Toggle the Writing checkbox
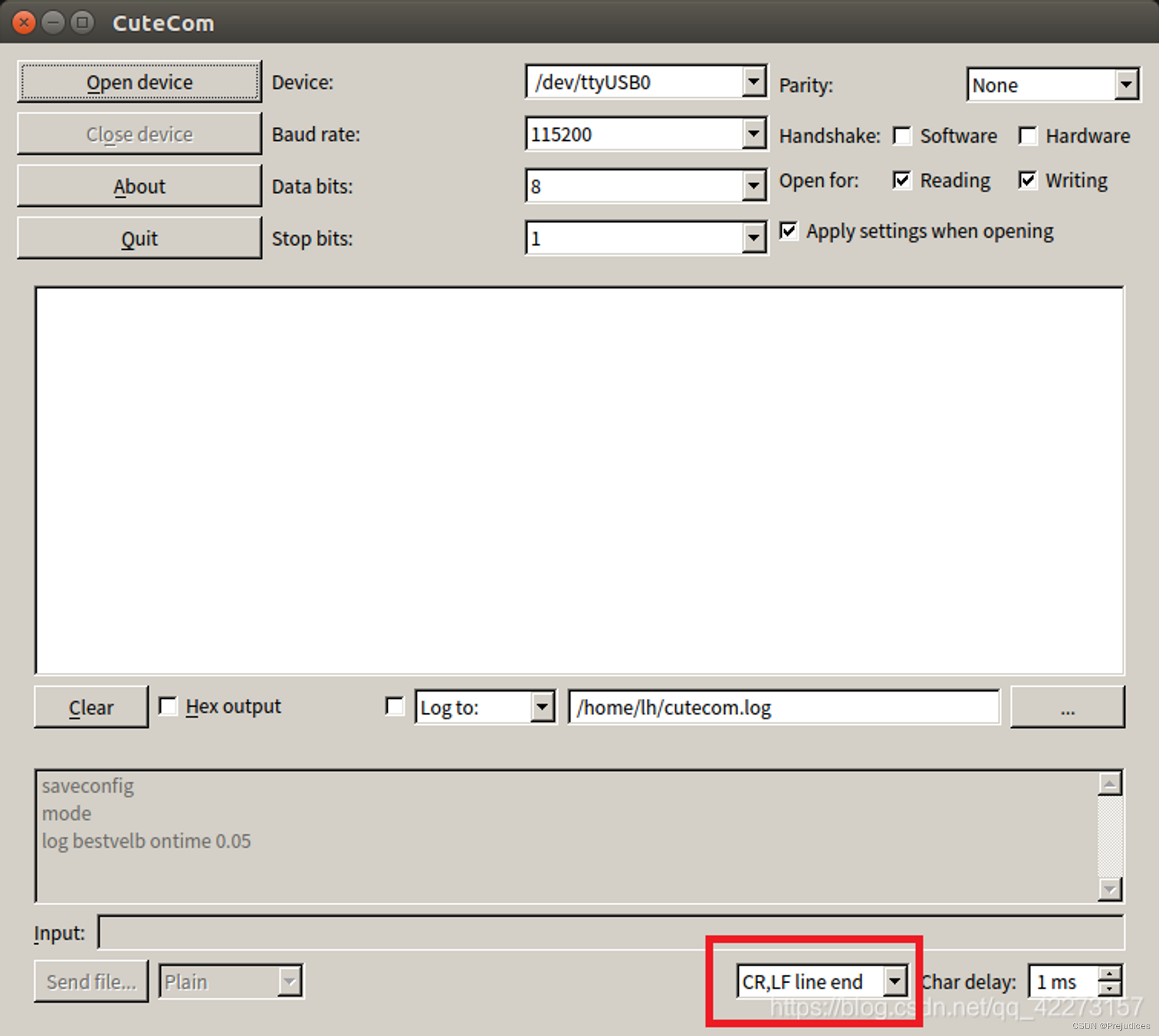This screenshot has height=1036, width=1159. (1027, 180)
